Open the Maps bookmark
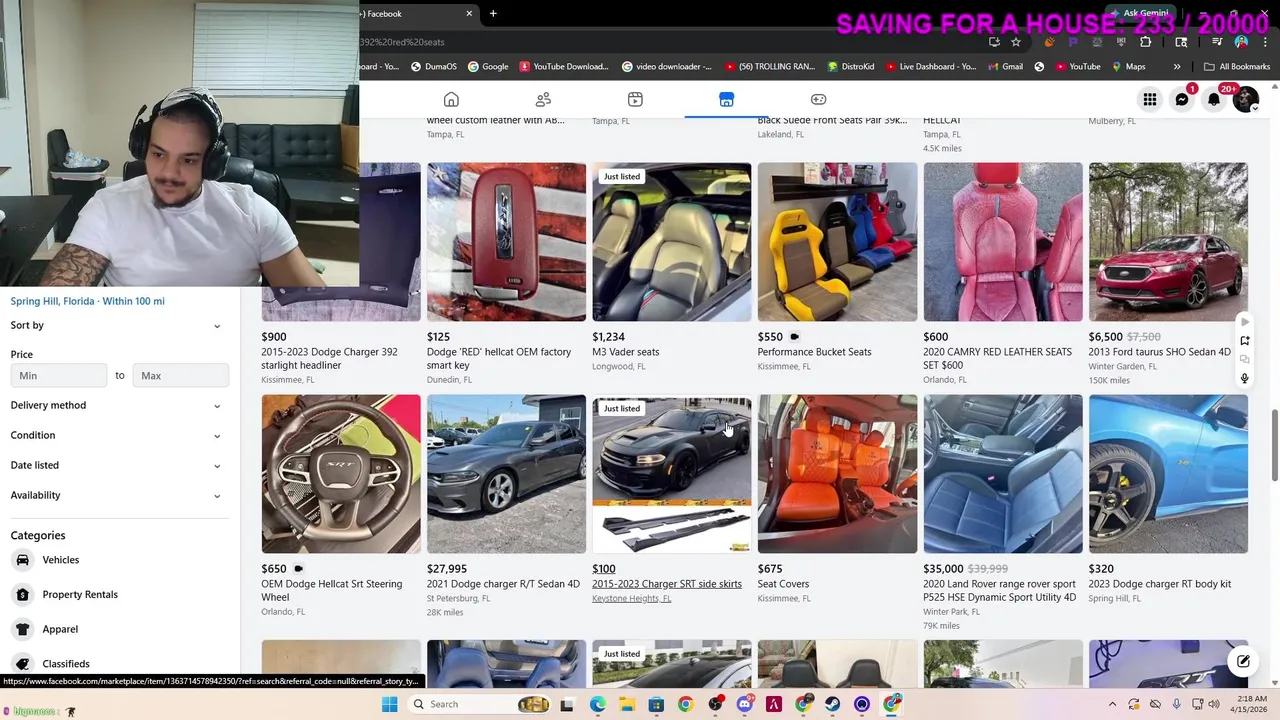1280x720 pixels. (x=1127, y=66)
